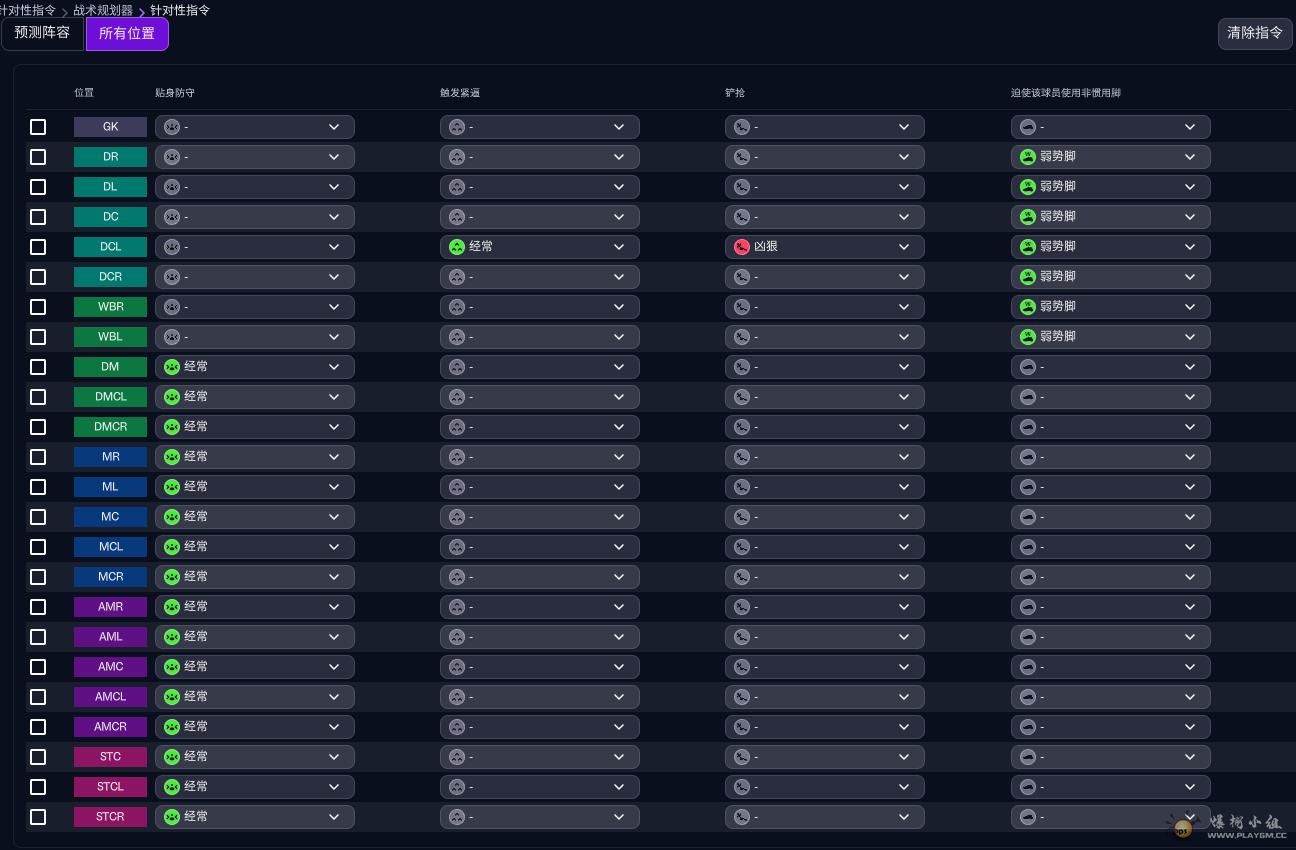
Task: Open 战术规划器 breadcrumb link
Action: (x=103, y=10)
